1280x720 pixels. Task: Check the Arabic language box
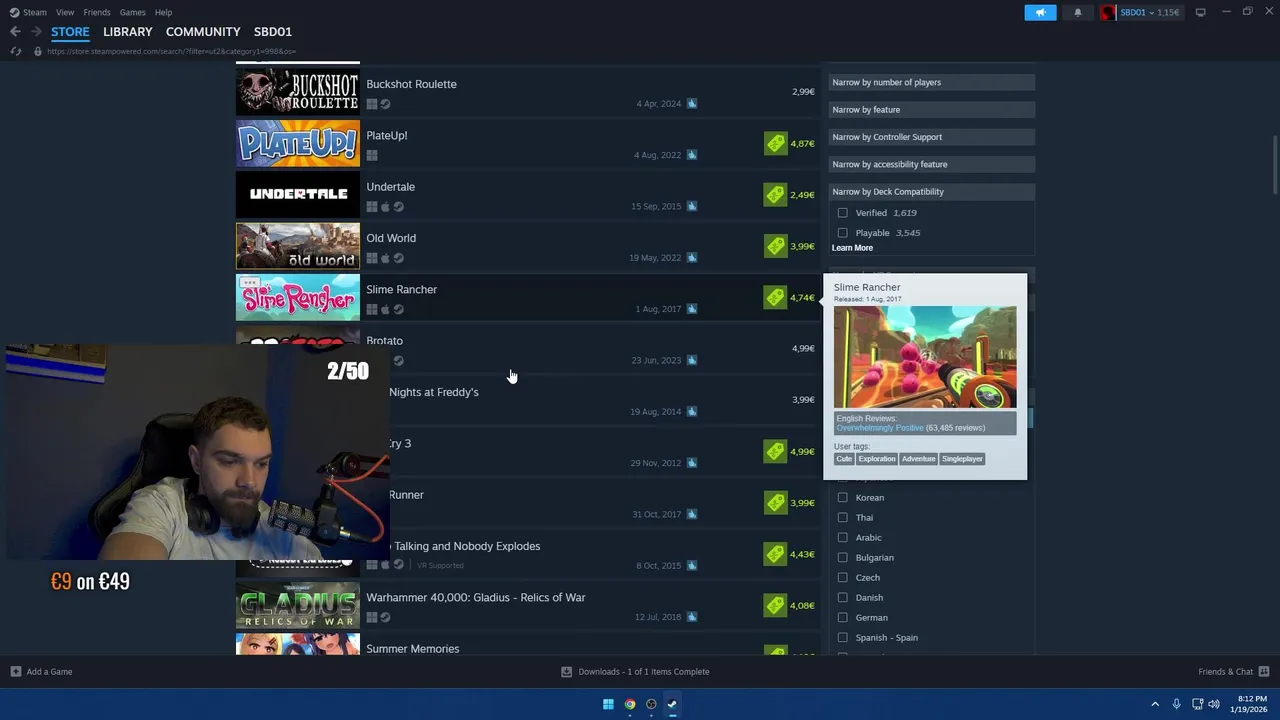tap(842, 537)
